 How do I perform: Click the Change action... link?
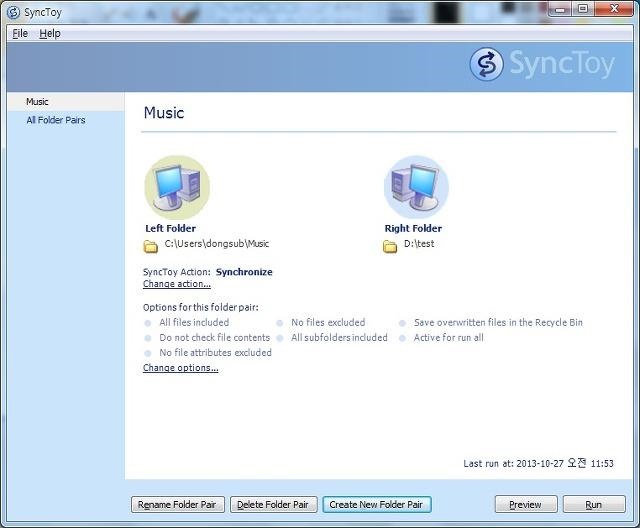[x=177, y=284]
